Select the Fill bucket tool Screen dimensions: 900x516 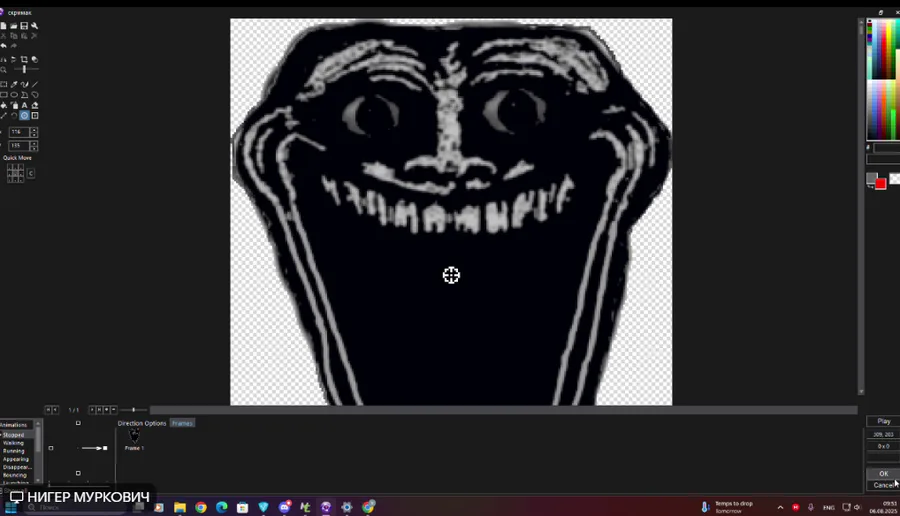pyautogui.click(x=3, y=105)
